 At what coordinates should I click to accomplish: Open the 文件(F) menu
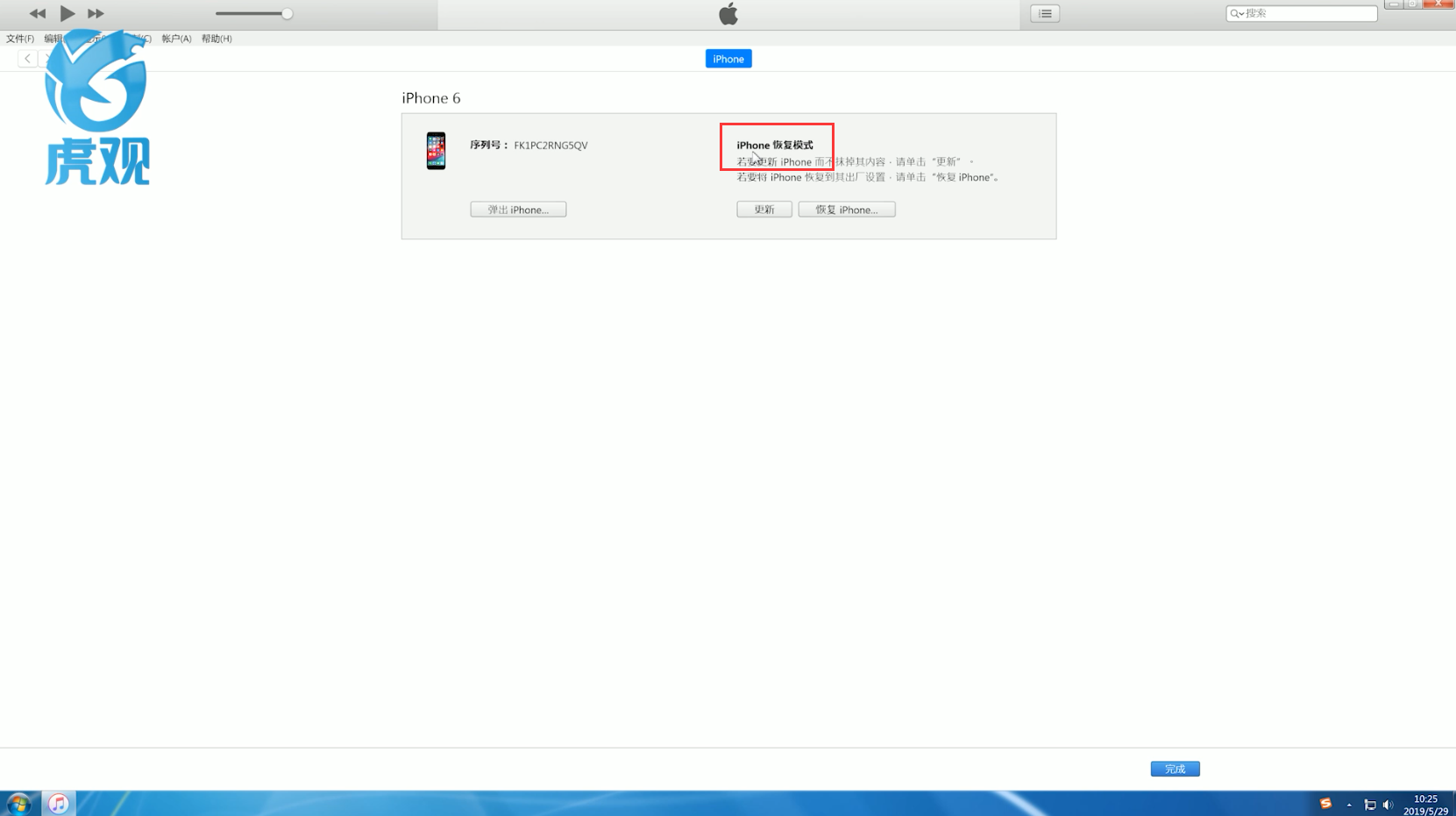(x=20, y=39)
